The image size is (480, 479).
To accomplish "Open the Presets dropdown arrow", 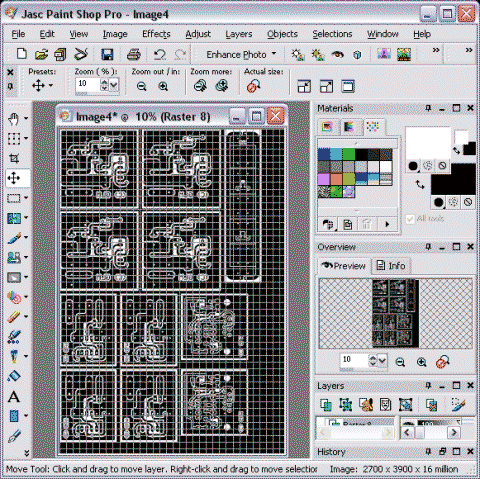I will coord(51,86).
